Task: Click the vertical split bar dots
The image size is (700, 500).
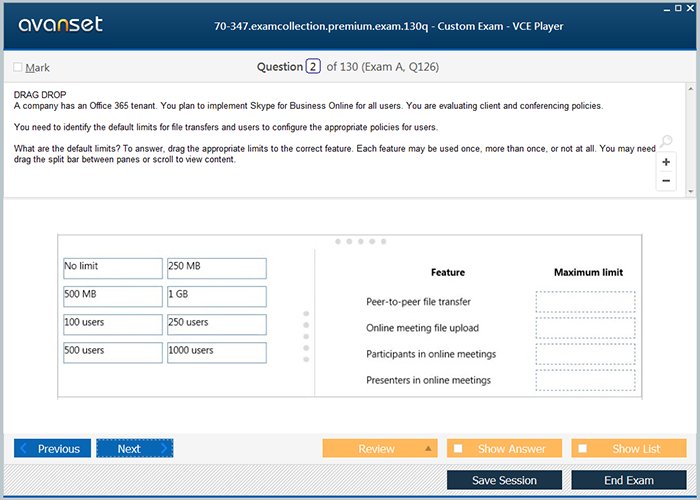Action: point(306,338)
